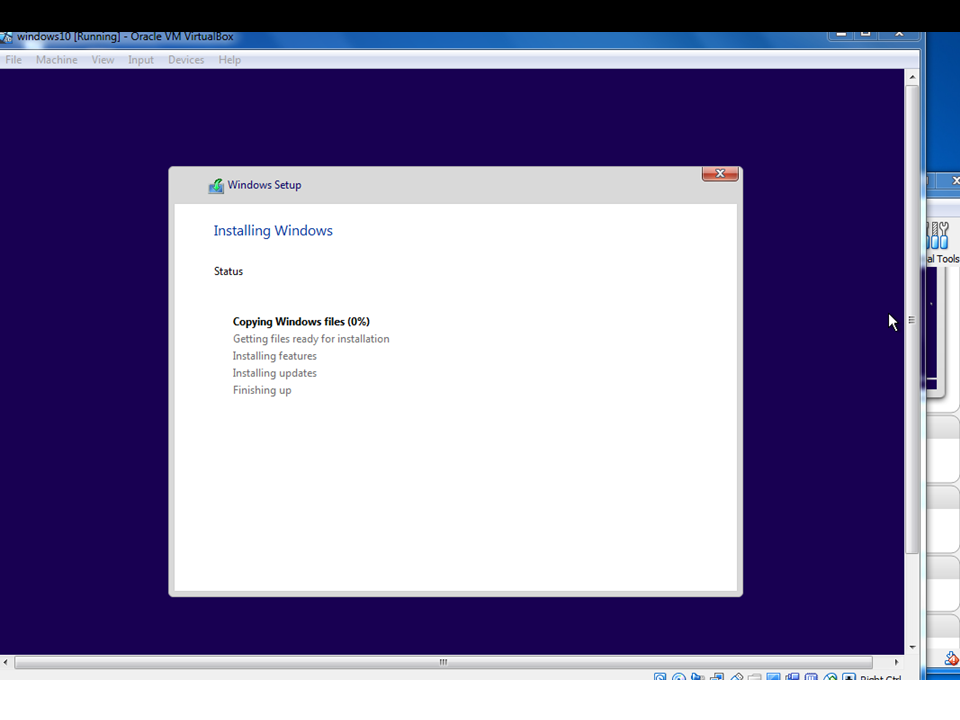Click the right vertical scrollbar down arrow
The height and width of the screenshot is (720, 960).
click(x=911, y=647)
